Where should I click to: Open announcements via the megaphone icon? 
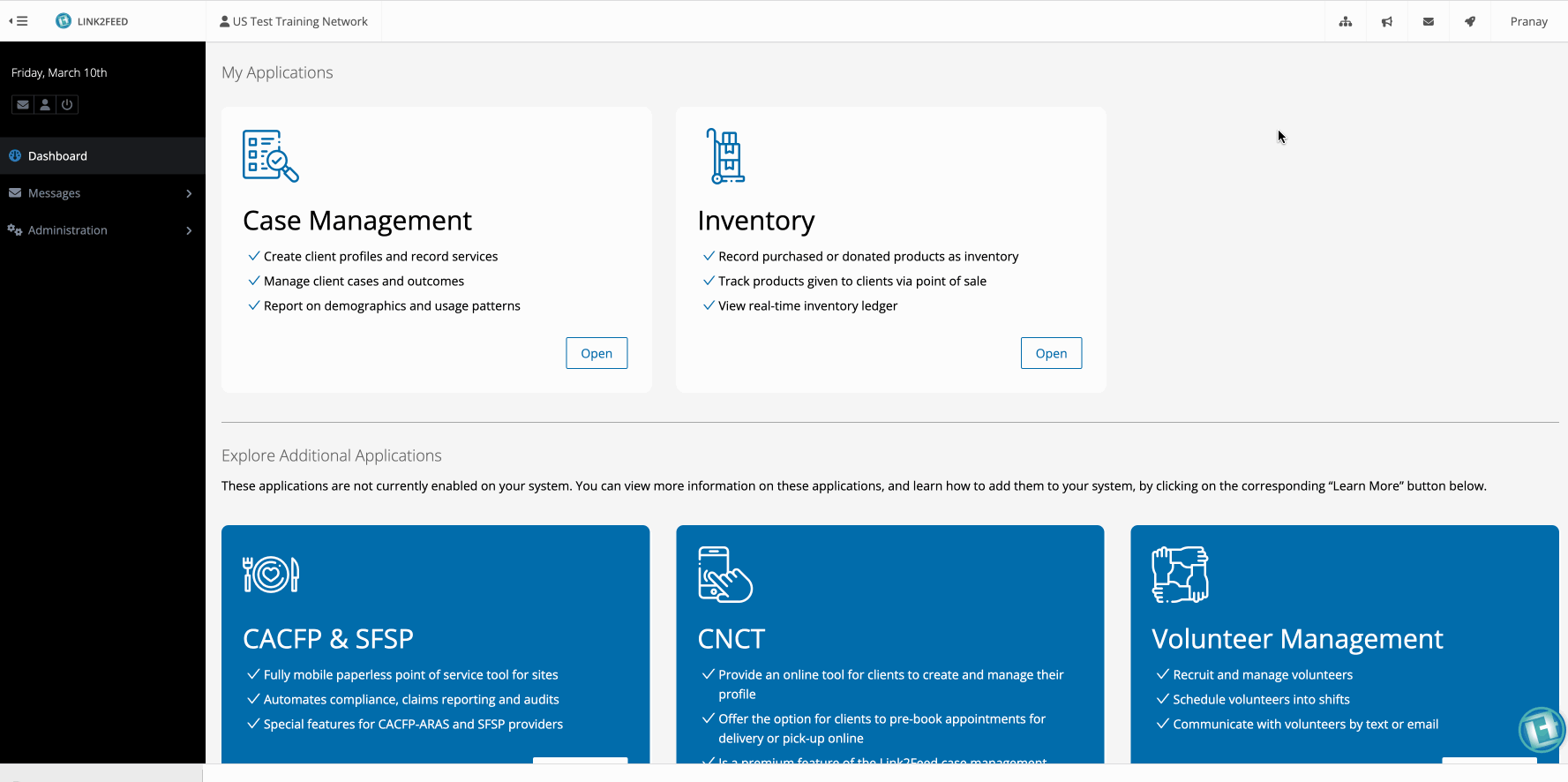point(1386,21)
